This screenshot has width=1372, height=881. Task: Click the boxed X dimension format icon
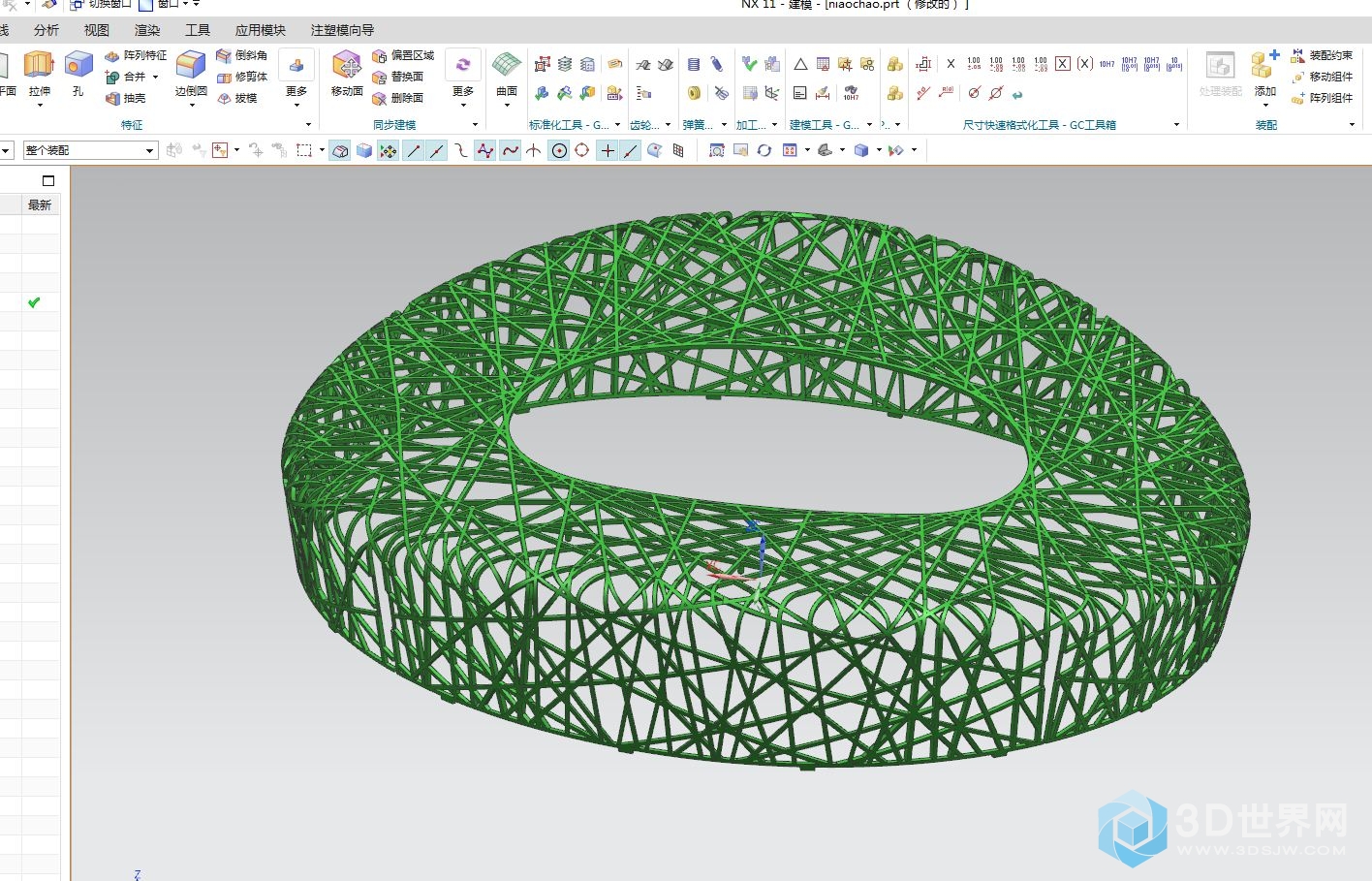(x=1063, y=64)
